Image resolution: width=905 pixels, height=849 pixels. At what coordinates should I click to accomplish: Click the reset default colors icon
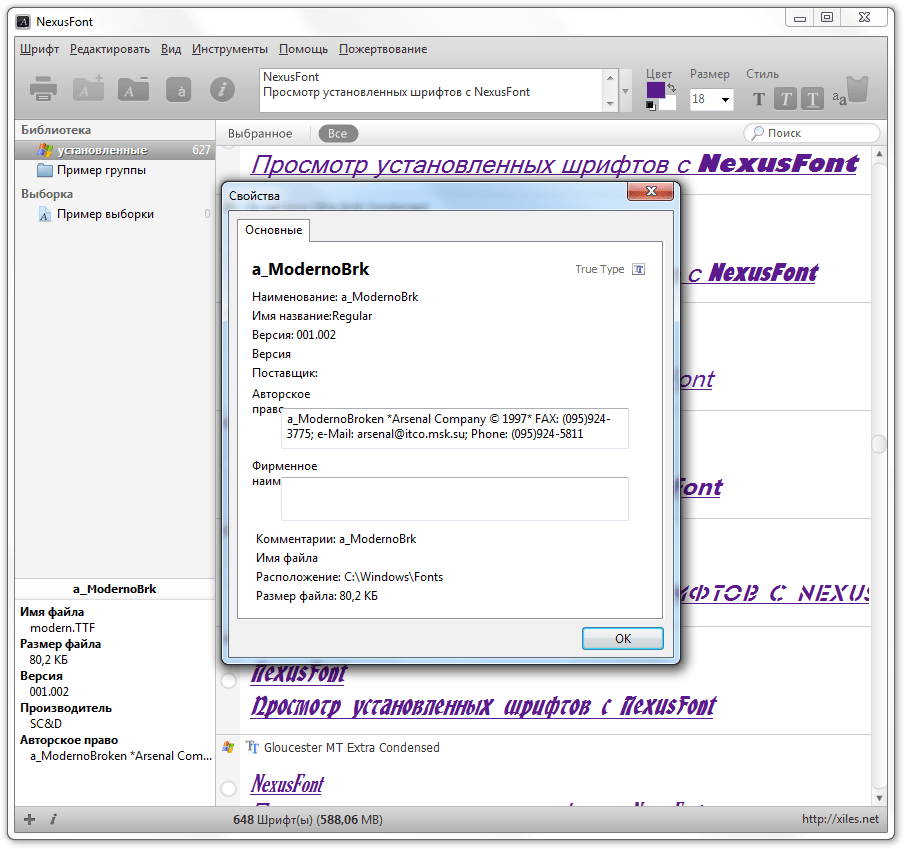point(651,106)
